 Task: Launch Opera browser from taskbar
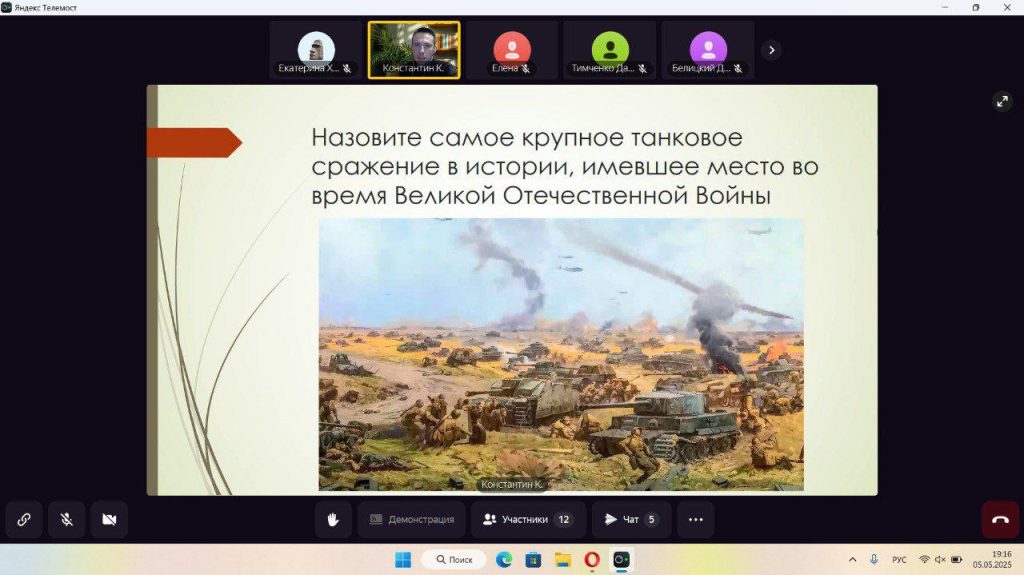pos(592,560)
